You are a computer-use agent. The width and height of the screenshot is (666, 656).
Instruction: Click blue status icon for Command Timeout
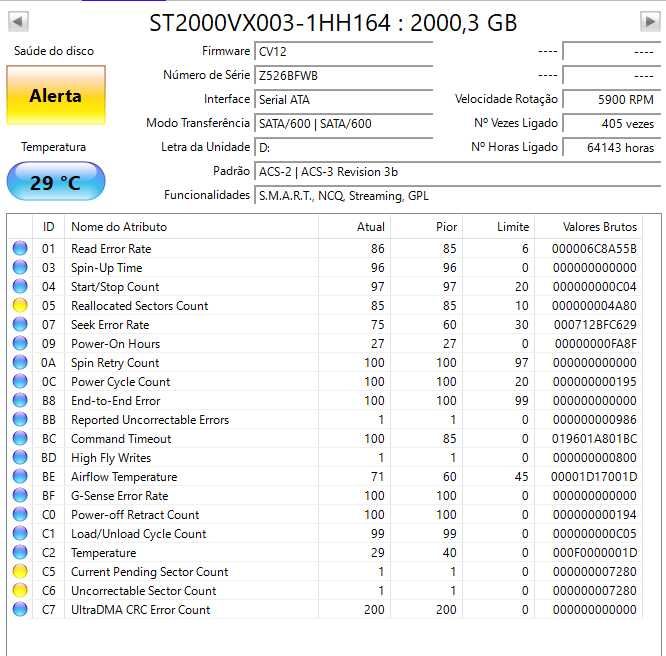pos(20,438)
